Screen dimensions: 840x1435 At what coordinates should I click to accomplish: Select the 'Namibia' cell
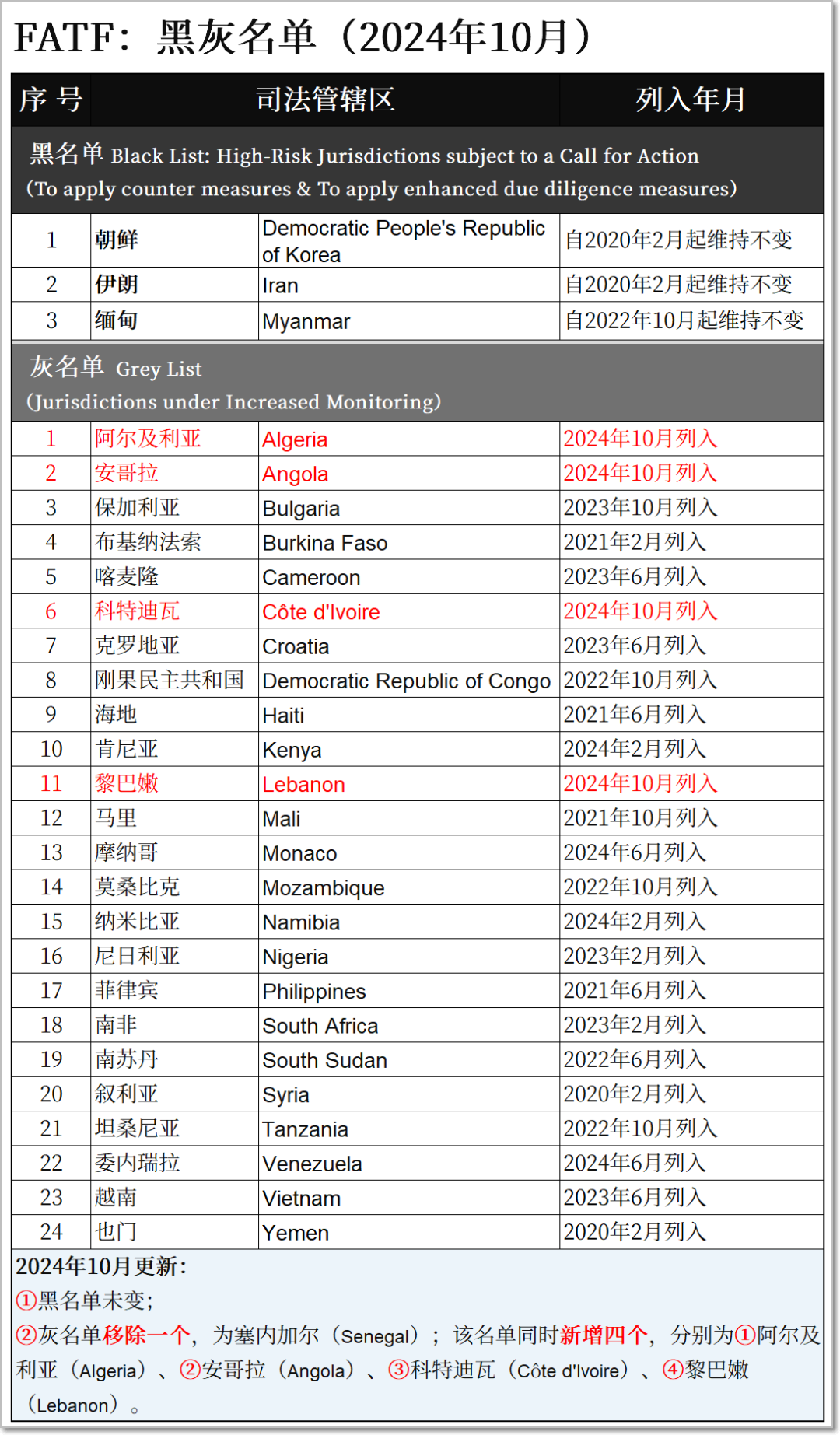tap(409, 922)
